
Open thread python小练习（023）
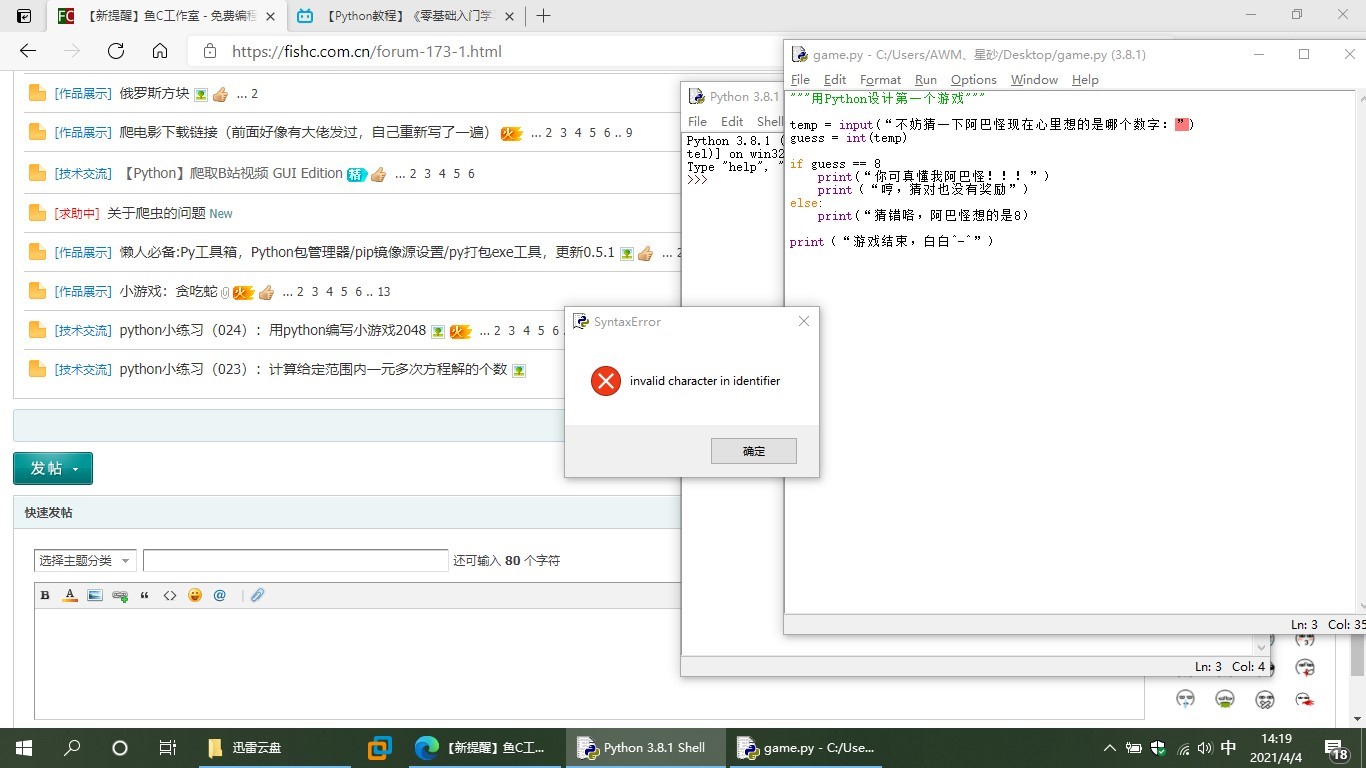[313, 369]
